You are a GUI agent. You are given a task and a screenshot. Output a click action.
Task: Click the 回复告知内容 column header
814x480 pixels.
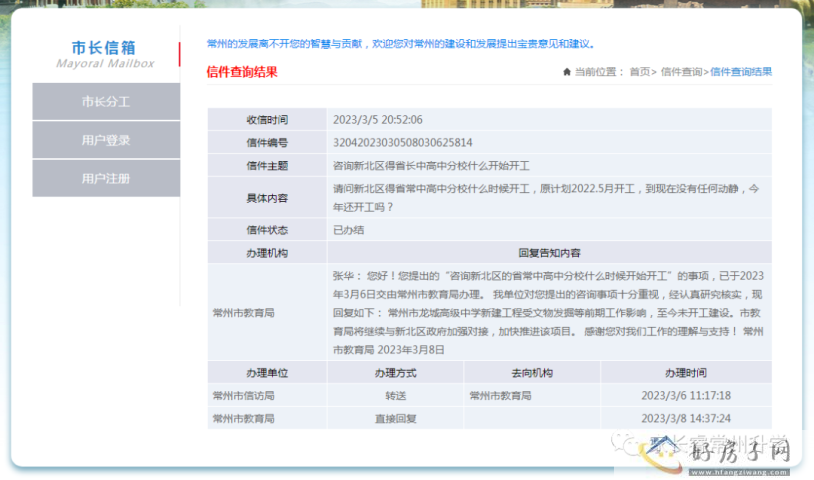point(549,253)
